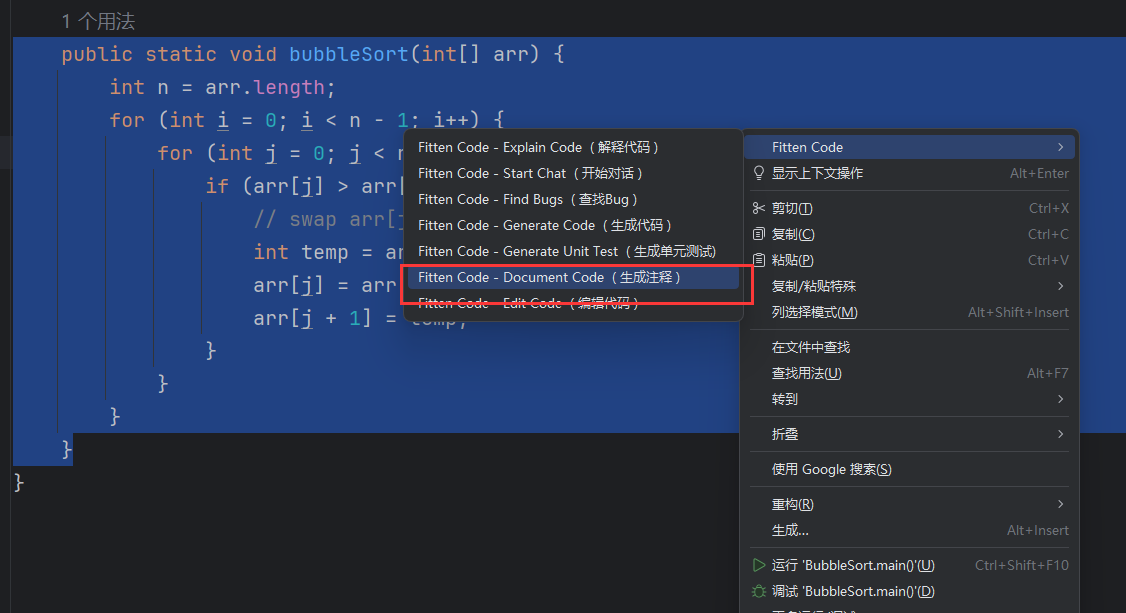Click the paste clipboard icon
Screen dimensions: 1126x613
click(x=758, y=260)
